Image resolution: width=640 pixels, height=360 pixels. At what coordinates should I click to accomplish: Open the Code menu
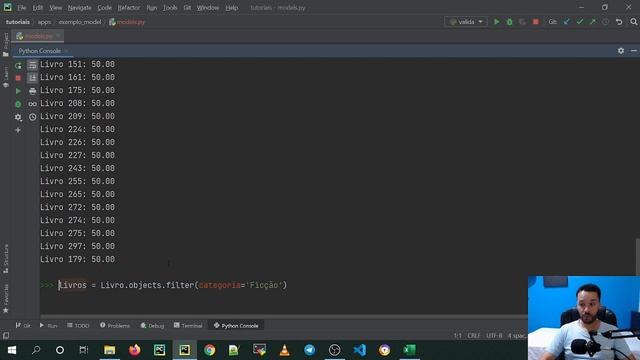(104, 7)
